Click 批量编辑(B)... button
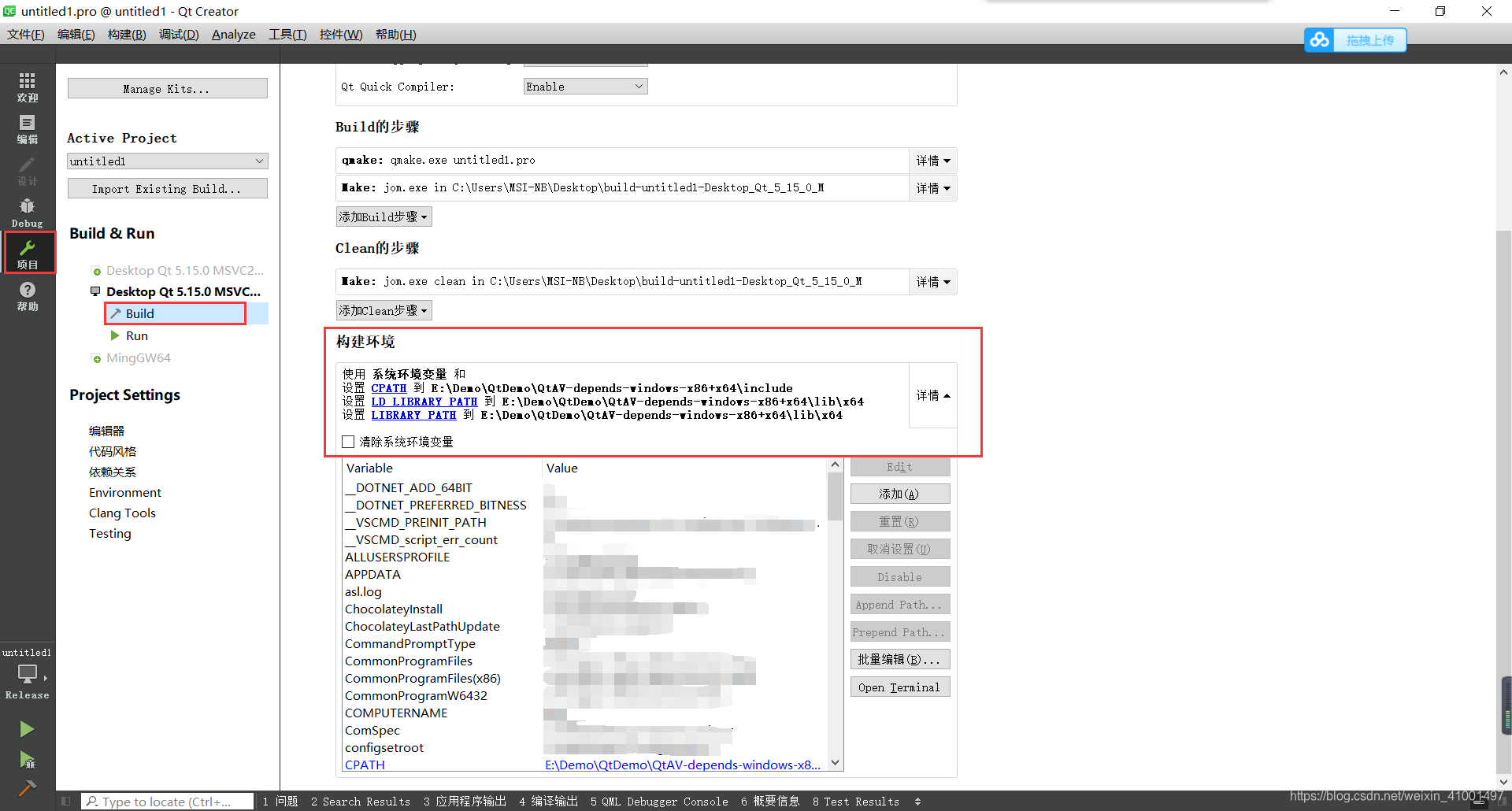 pos(900,659)
